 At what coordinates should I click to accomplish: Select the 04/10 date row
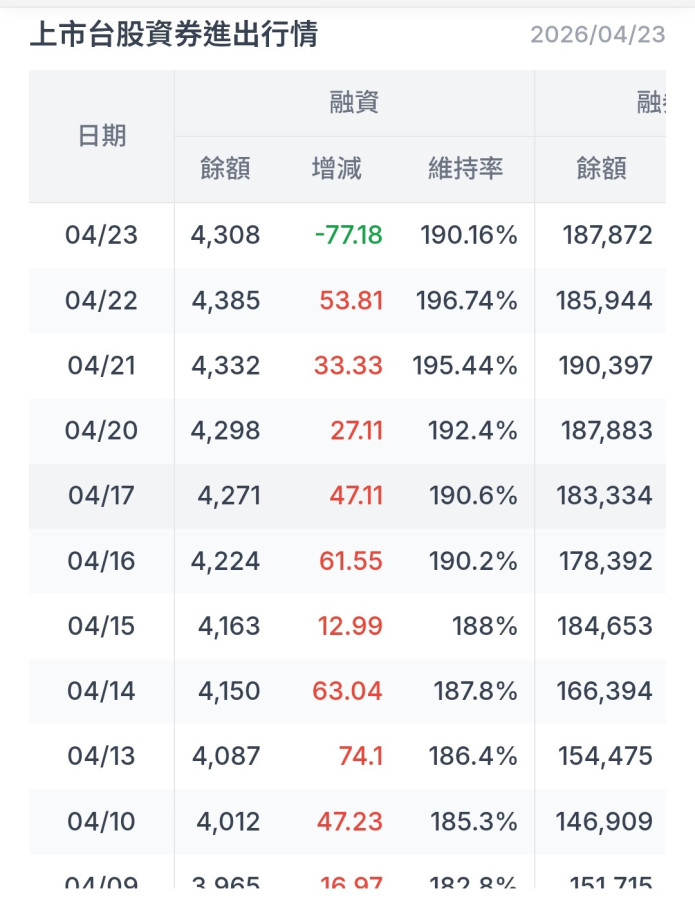(102, 821)
